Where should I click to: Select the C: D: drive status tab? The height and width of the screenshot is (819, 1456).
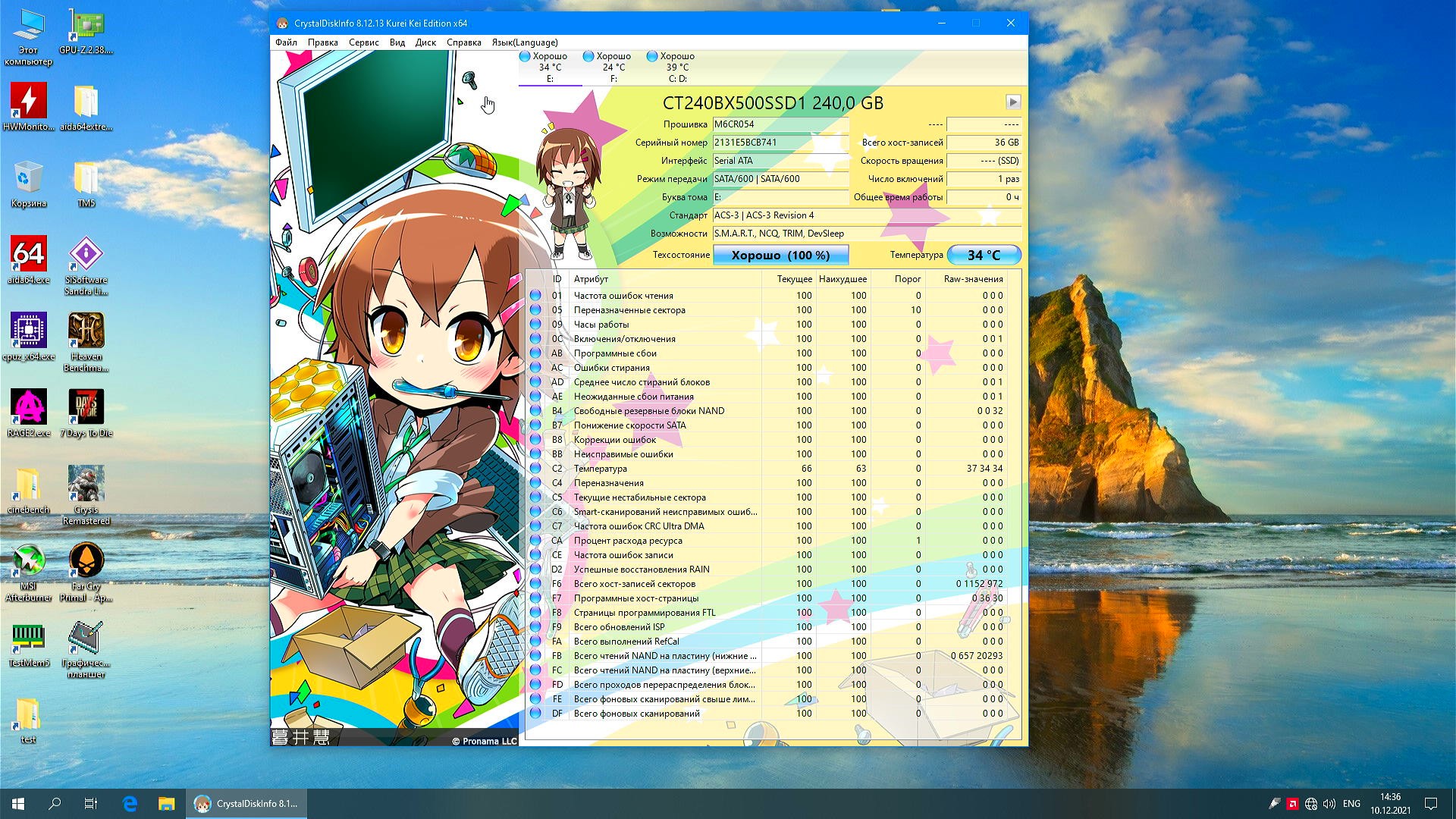point(676,67)
